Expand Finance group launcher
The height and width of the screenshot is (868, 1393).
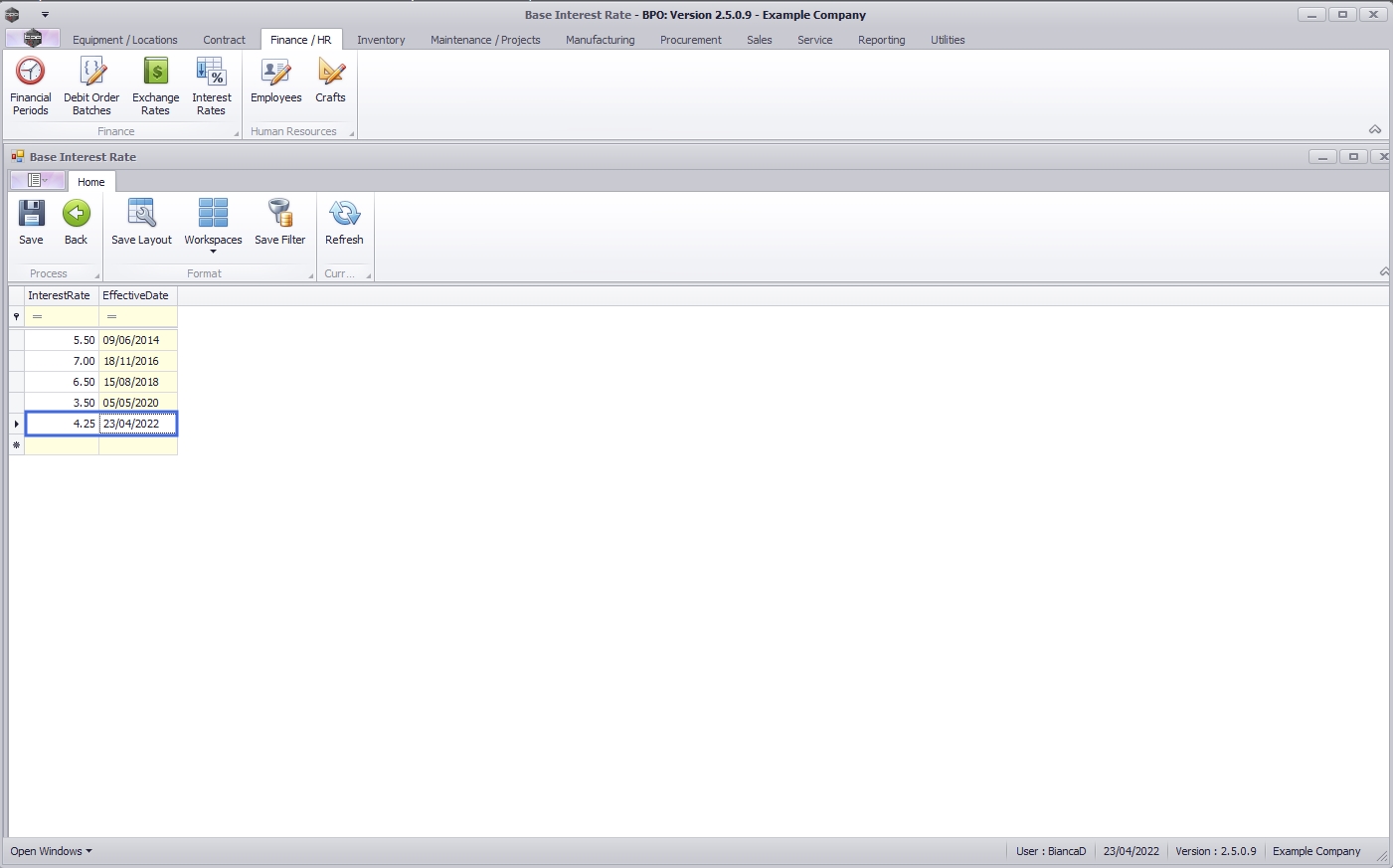(x=237, y=133)
